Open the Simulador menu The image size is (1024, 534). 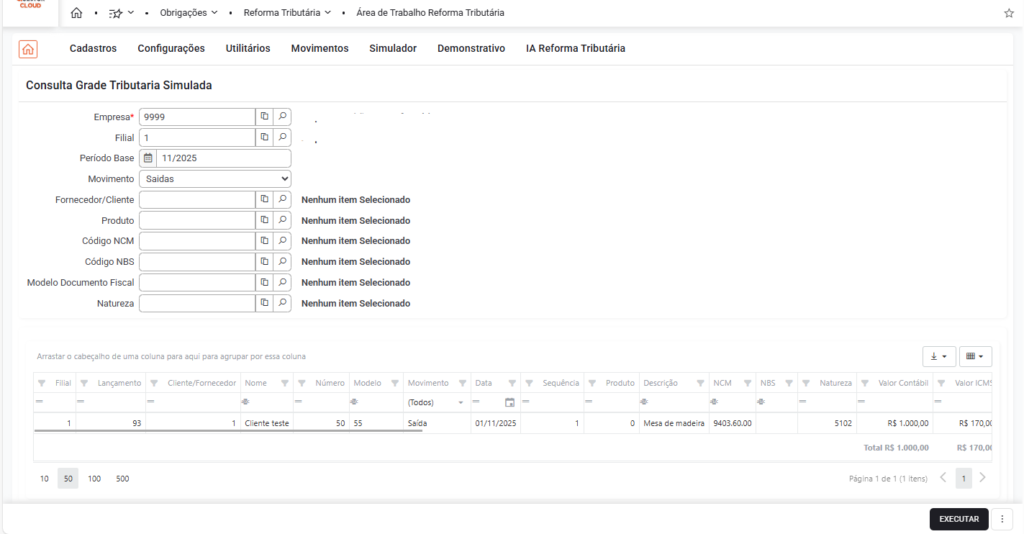[392, 48]
